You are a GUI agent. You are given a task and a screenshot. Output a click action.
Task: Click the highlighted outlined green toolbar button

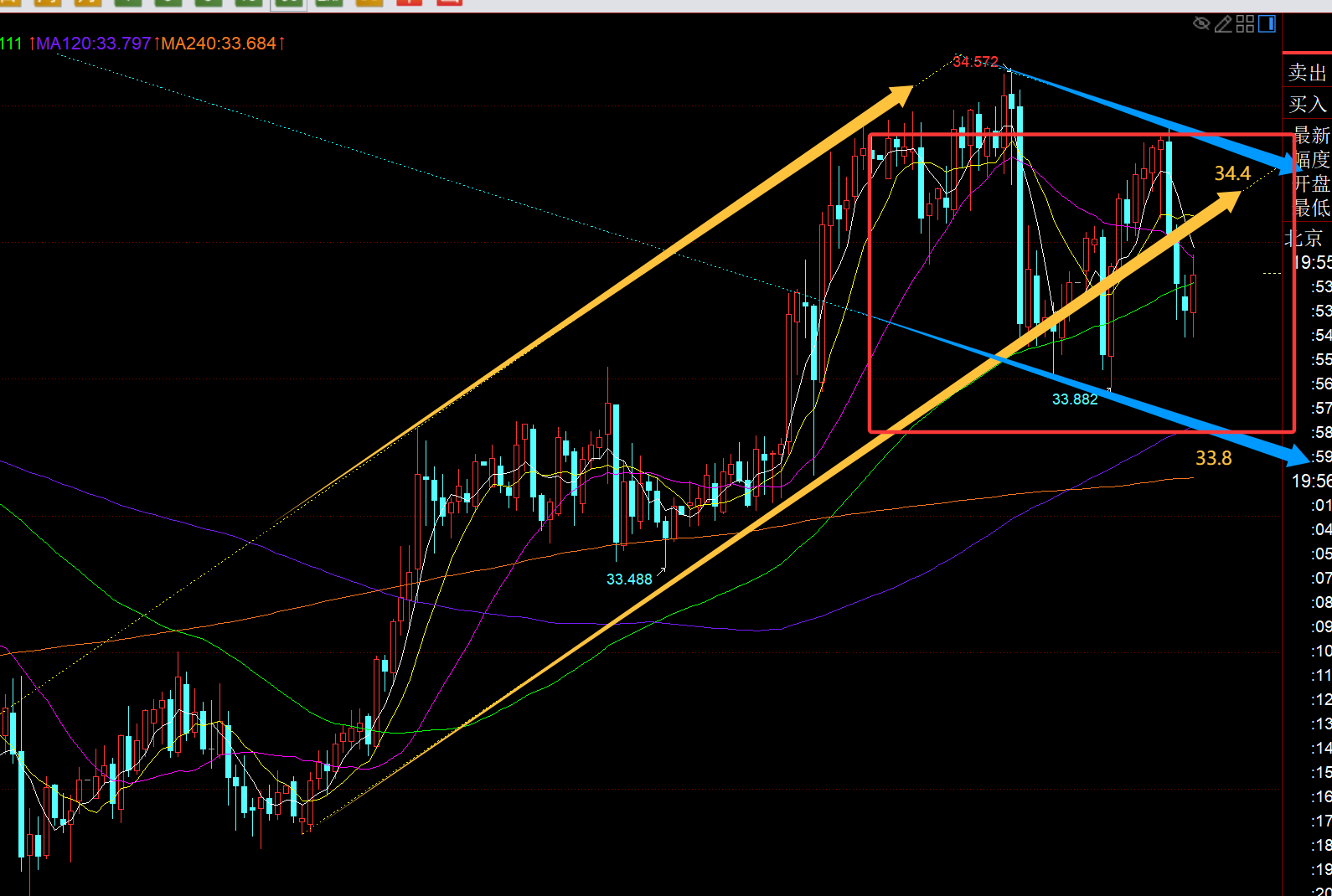tap(289, 3)
